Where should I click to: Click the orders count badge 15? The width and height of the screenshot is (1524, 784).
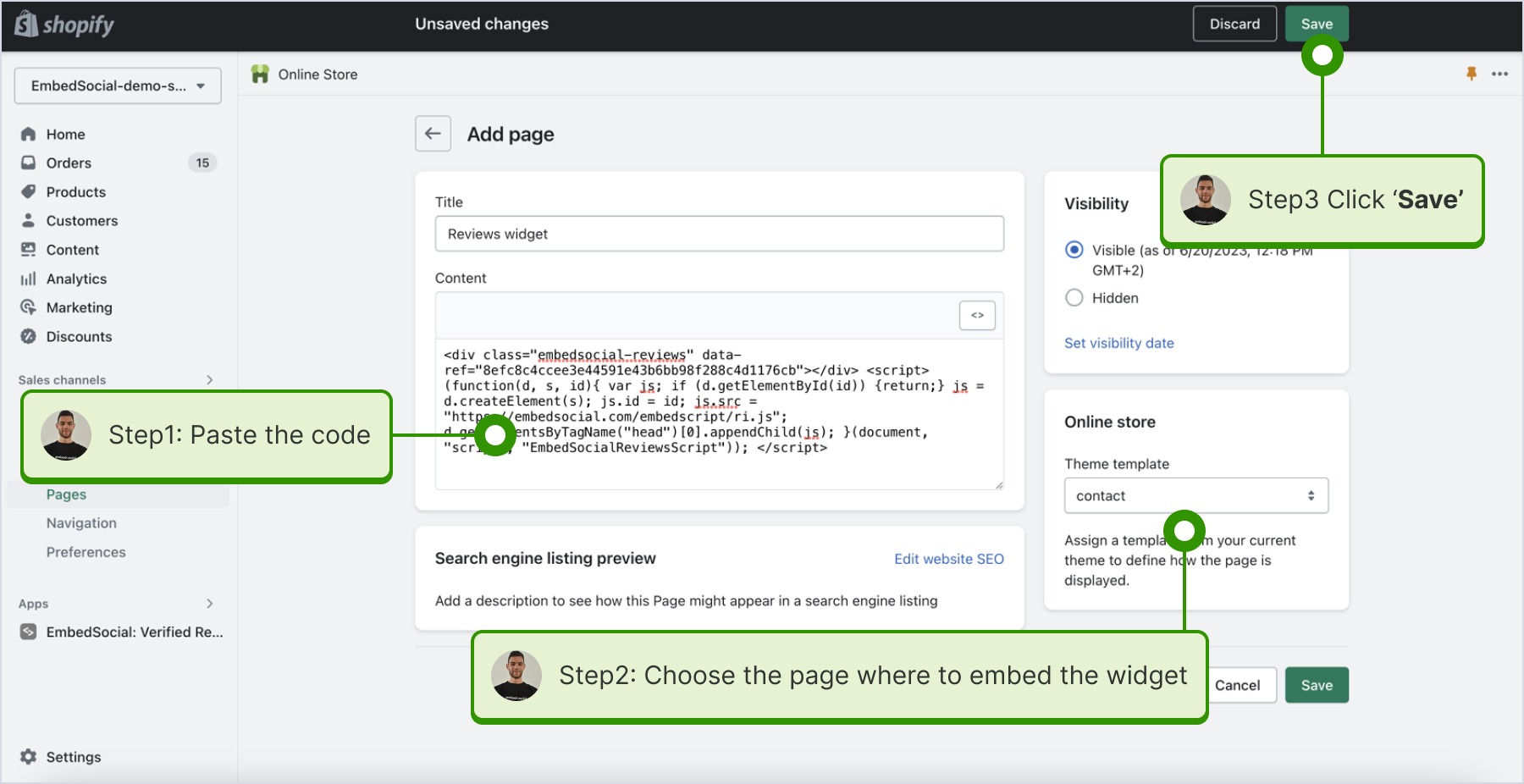point(202,163)
